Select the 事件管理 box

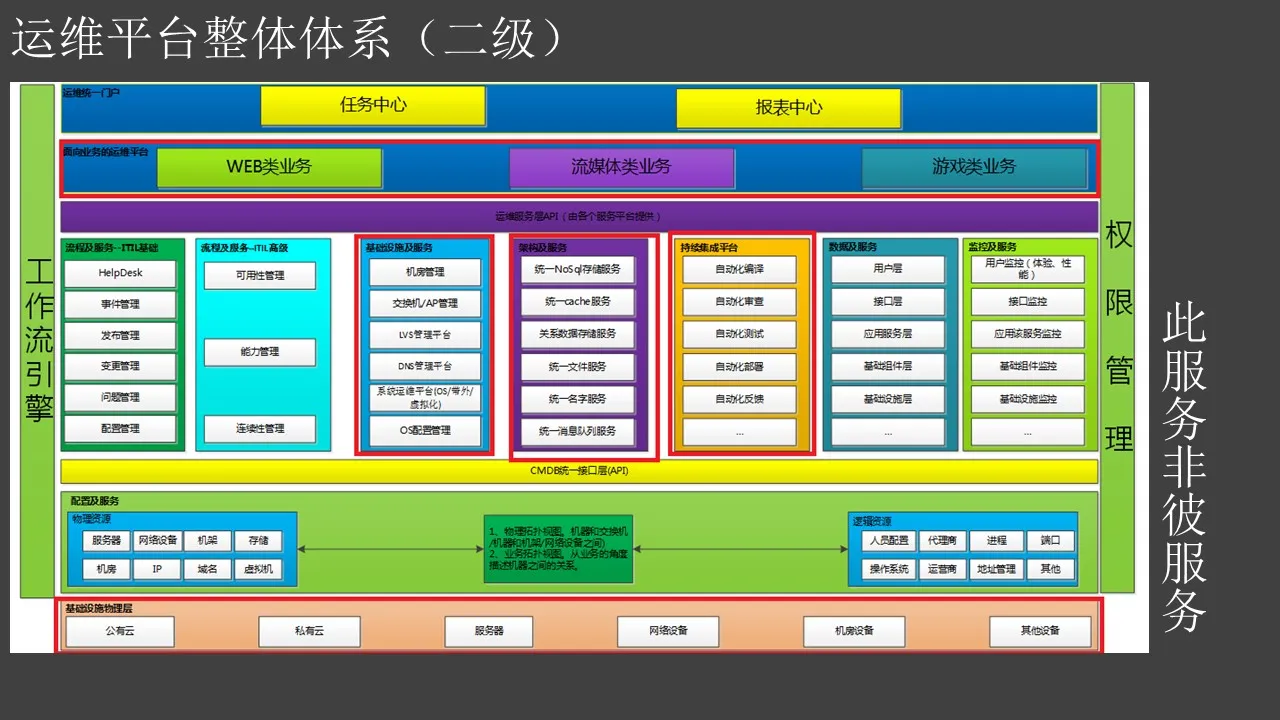click(x=121, y=304)
